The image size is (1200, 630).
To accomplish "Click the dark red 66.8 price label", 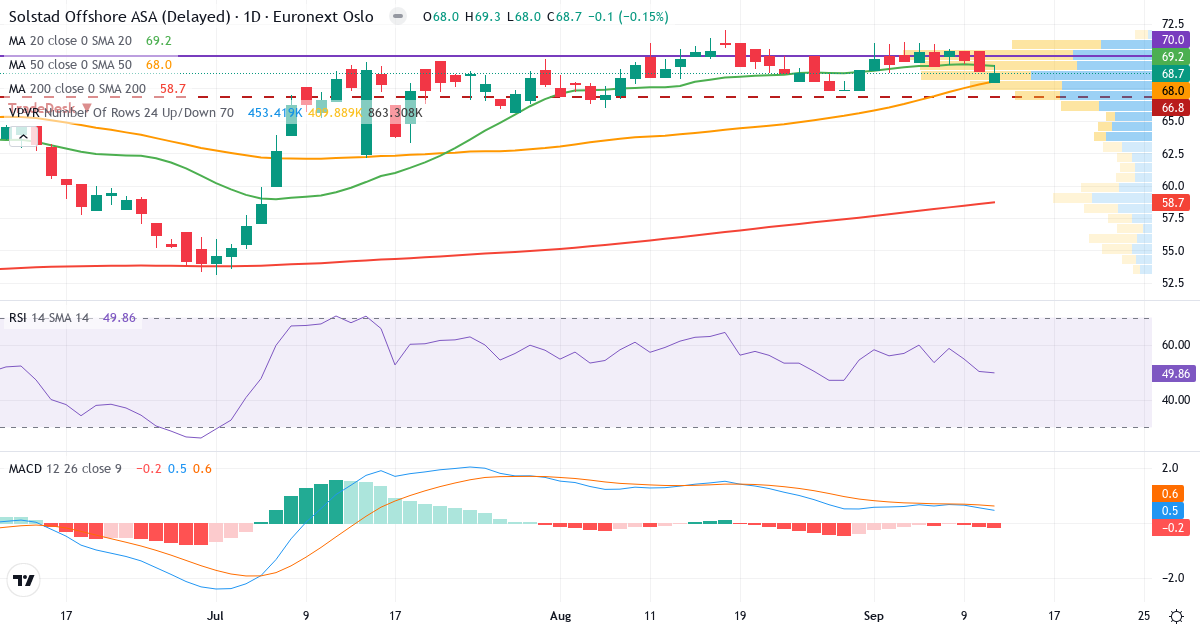I will tap(1173, 107).
